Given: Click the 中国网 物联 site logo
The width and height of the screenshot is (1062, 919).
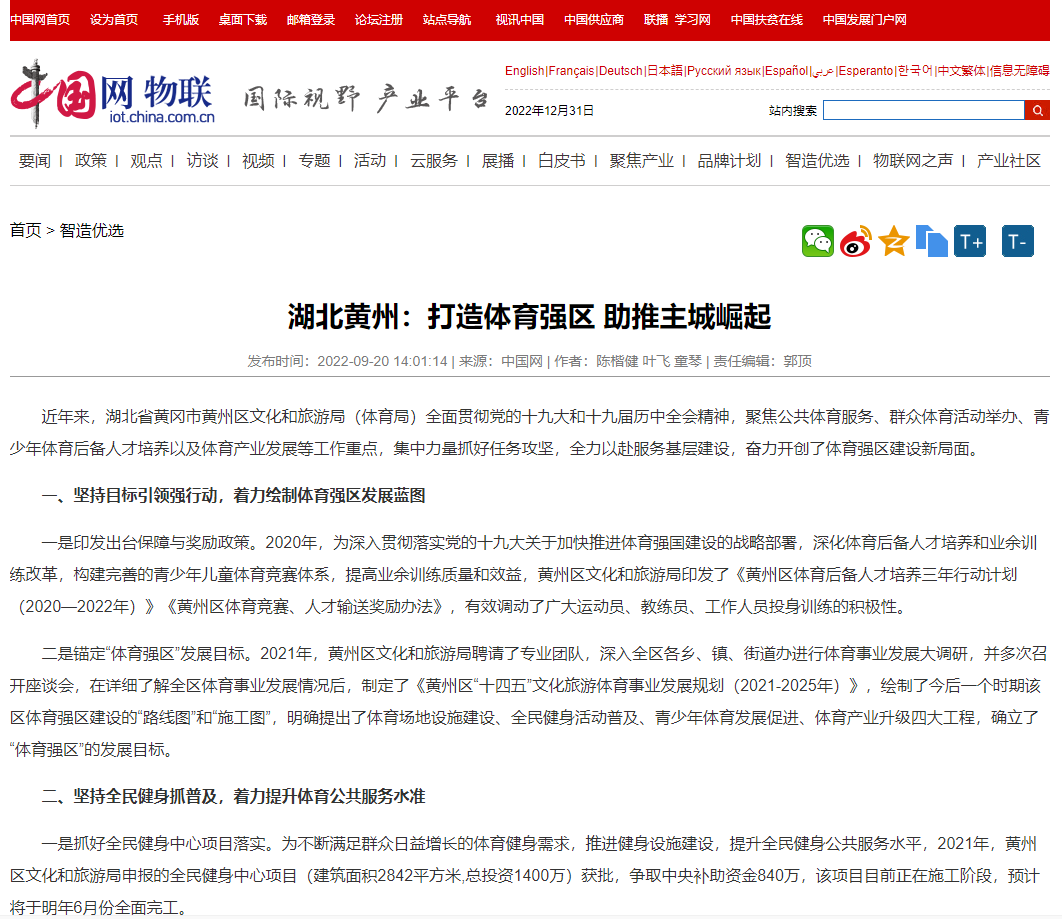Looking at the screenshot, I should 113,94.
